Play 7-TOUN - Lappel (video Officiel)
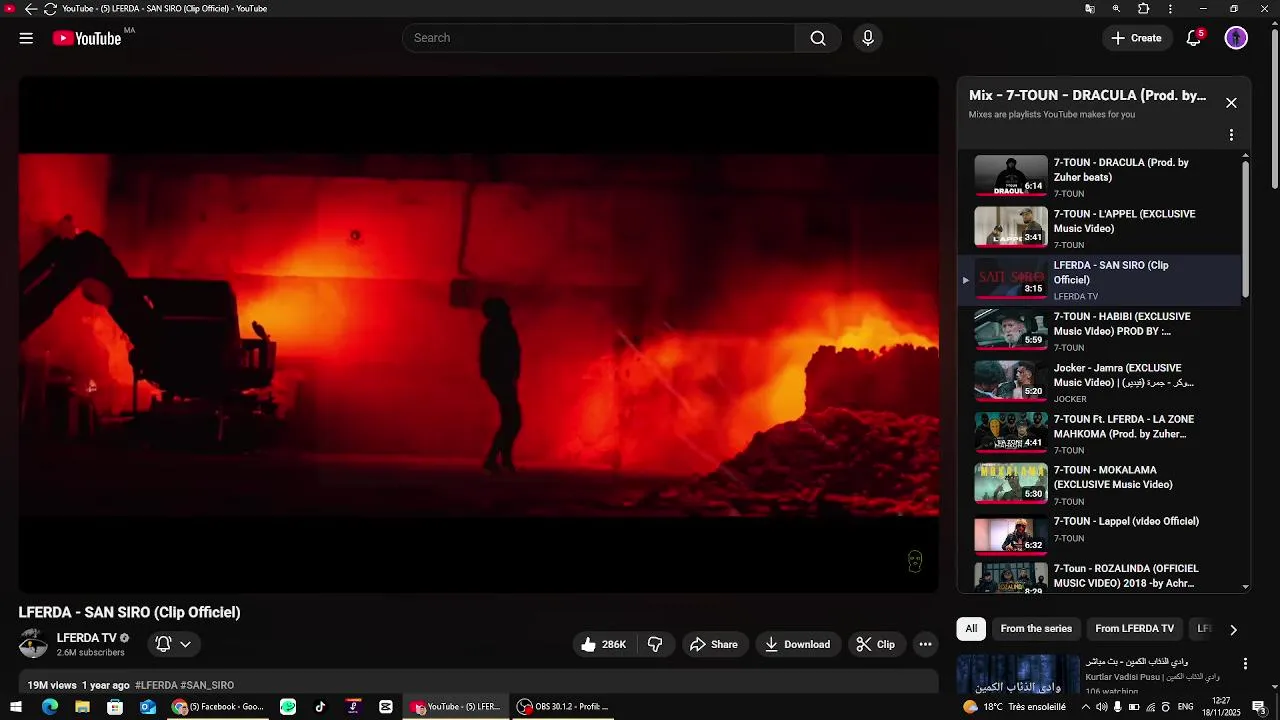 pyautogui.click(x=1098, y=536)
